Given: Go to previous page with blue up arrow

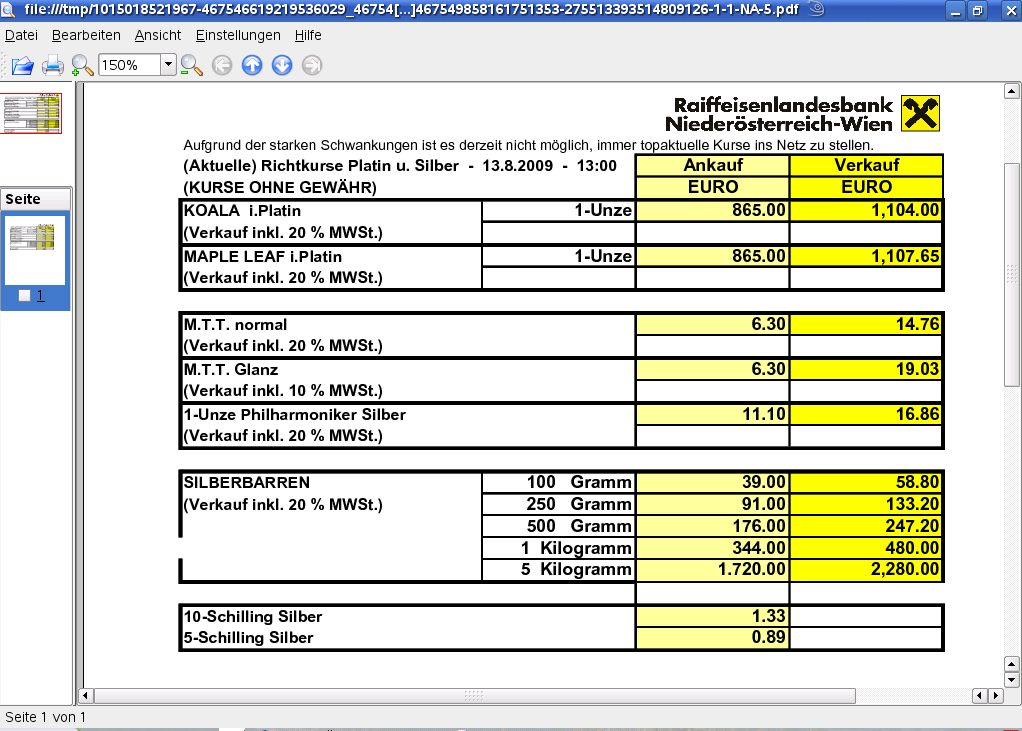Looking at the screenshot, I should click(252, 65).
